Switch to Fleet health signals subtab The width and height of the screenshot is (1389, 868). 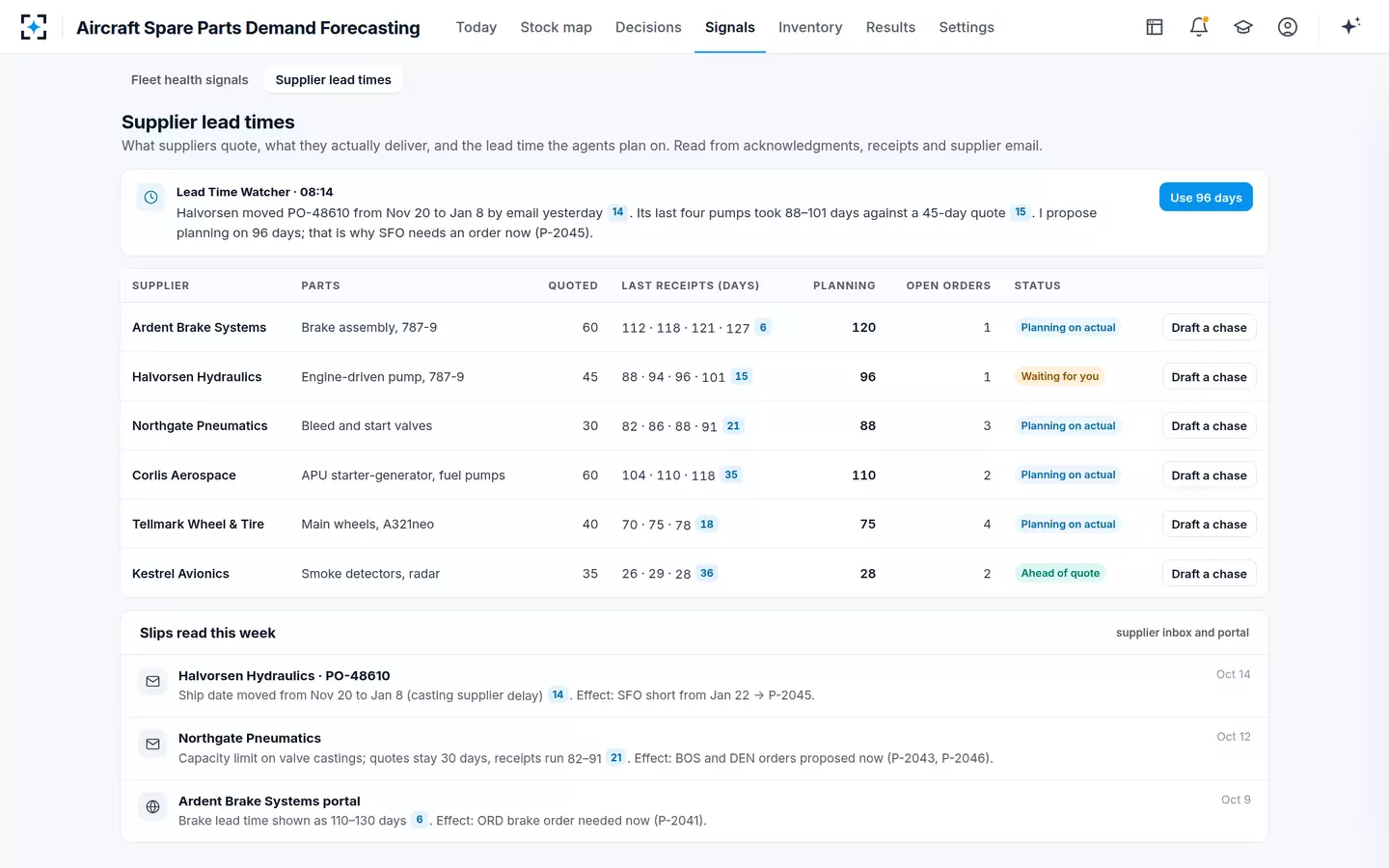tap(190, 80)
